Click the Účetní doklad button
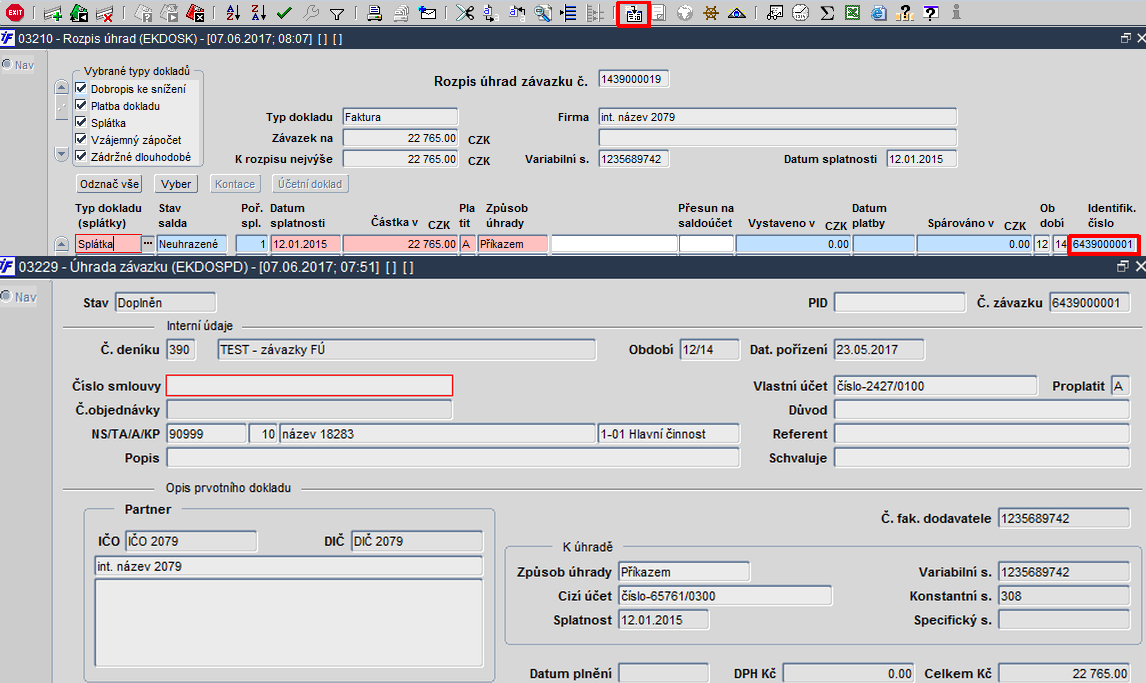This screenshot has height=683, width=1146. (x=310, y=184)
